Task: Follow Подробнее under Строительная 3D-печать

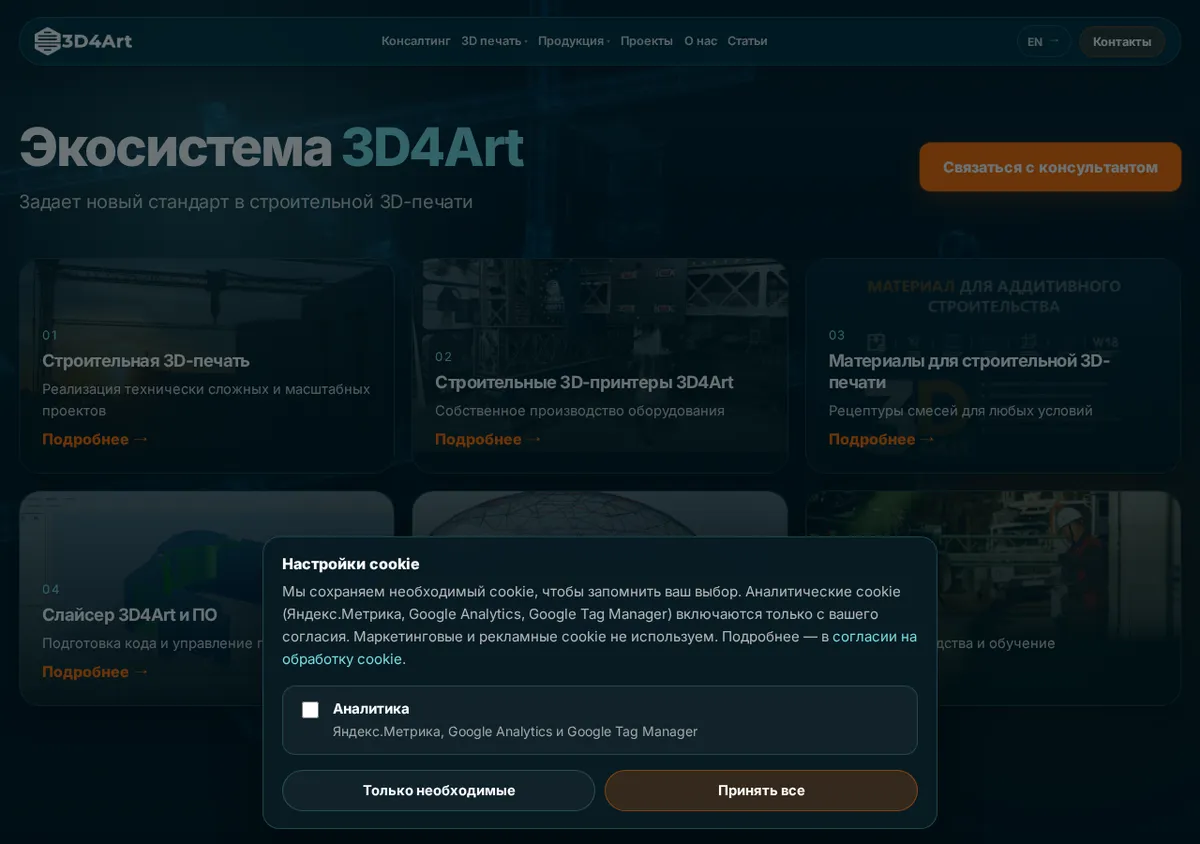Action: click(x=95, y=439)
